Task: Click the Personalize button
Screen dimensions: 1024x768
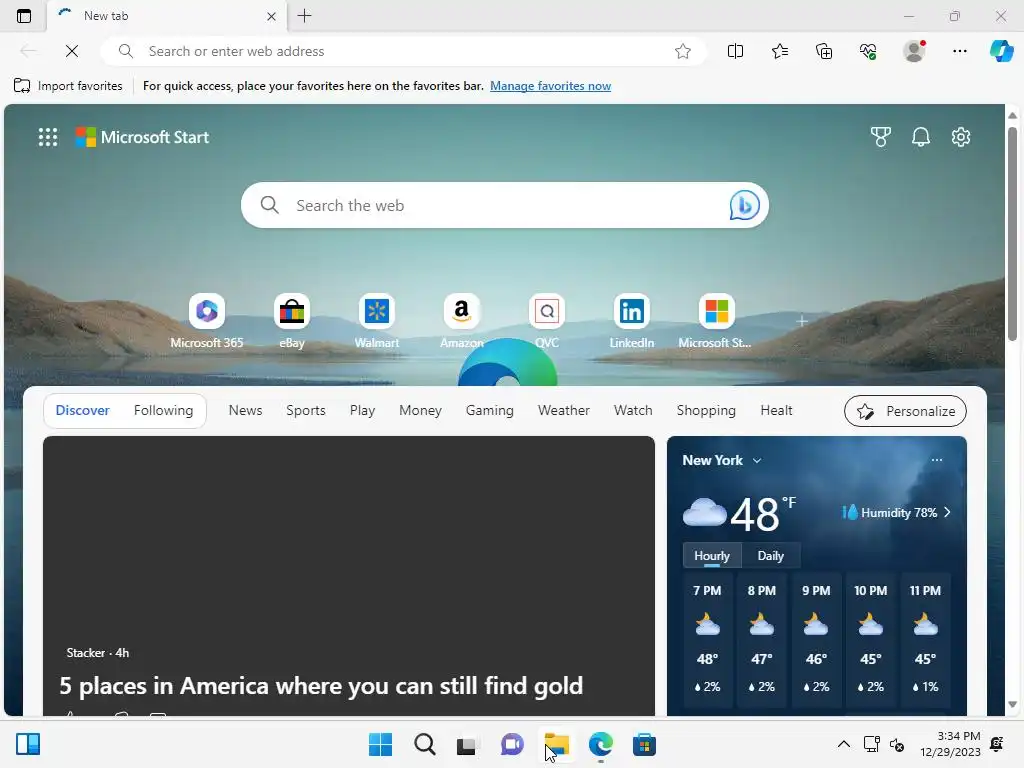Action: click(905, 411)
